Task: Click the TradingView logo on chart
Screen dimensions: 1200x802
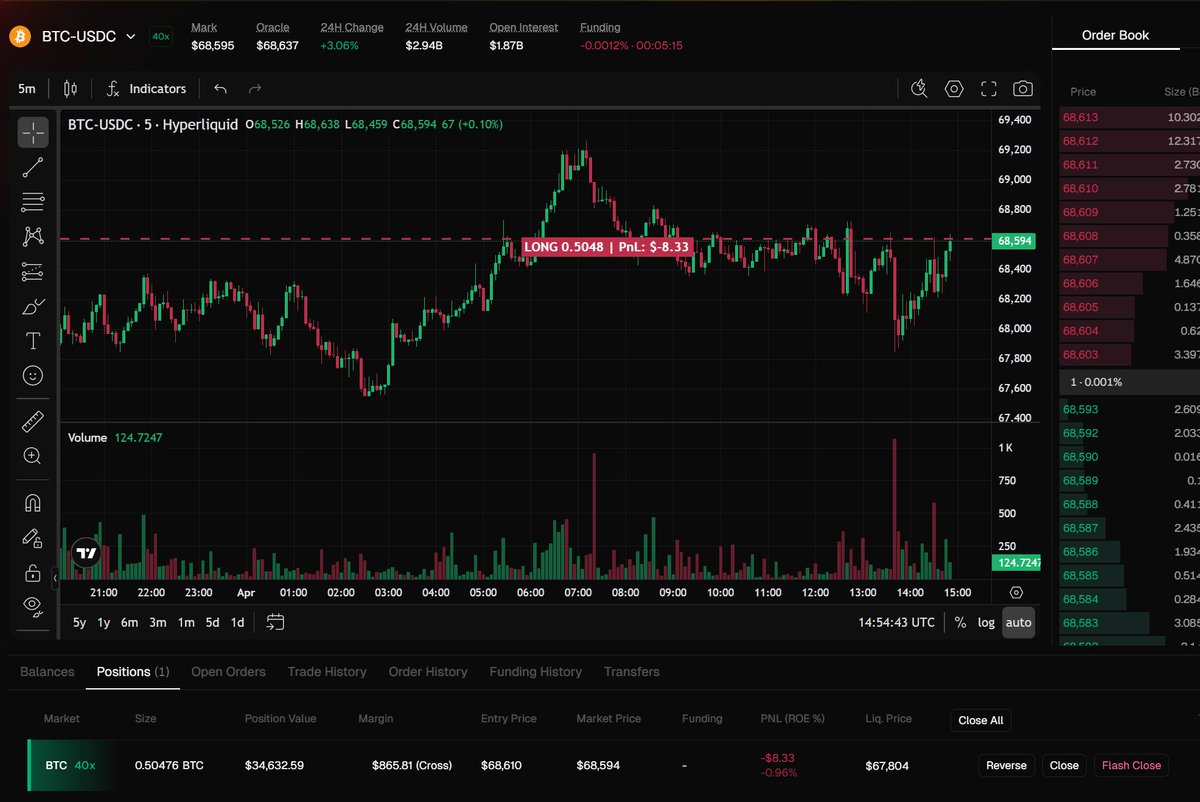Action: [86, 552]
